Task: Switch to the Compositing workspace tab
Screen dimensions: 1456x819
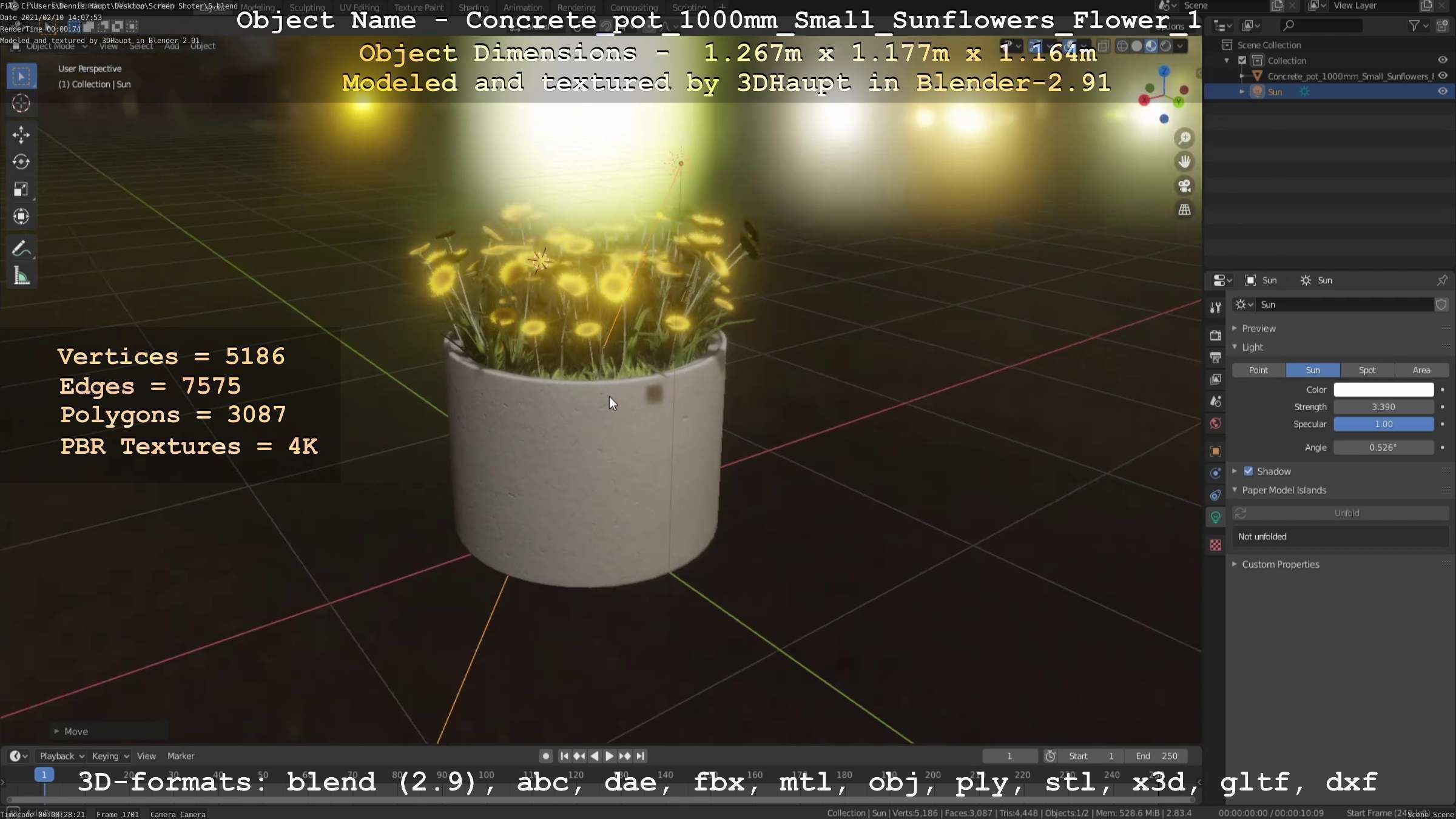Action: [x=634, y=7]
